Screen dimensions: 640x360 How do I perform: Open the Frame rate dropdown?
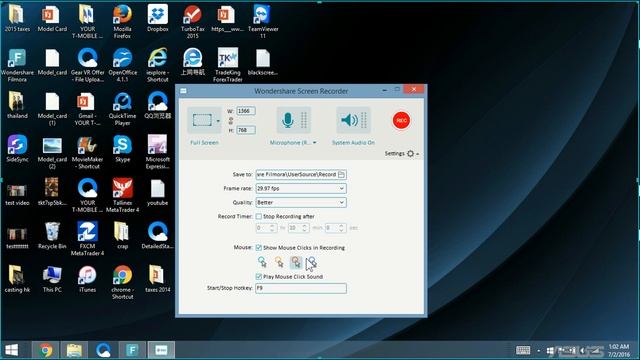tap(301, 188)
